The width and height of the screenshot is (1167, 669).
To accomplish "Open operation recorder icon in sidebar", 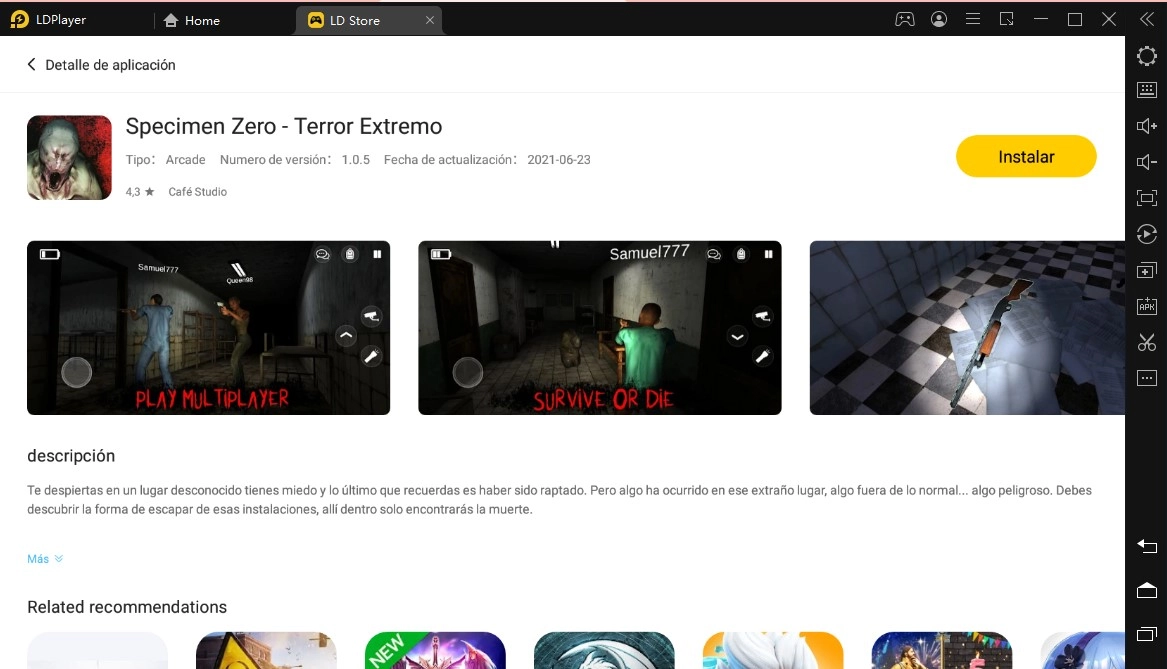I will point(1147,234).
